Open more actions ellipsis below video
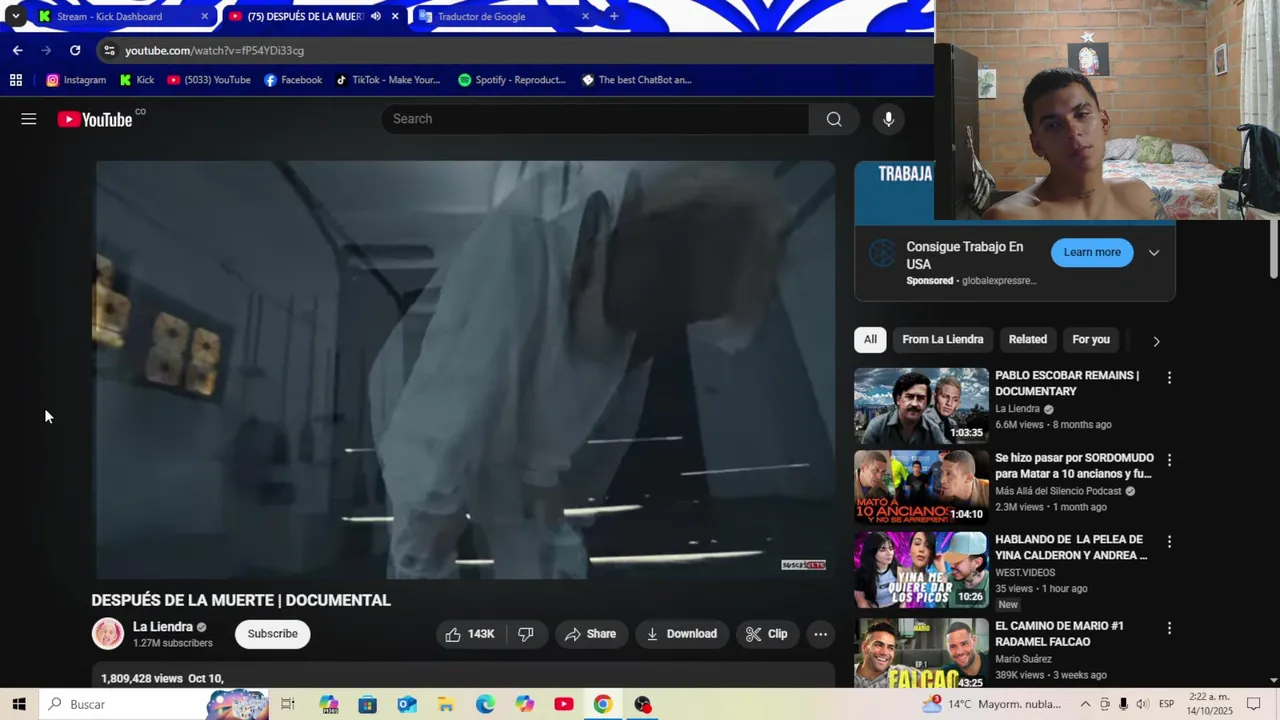 coord(820,634)
